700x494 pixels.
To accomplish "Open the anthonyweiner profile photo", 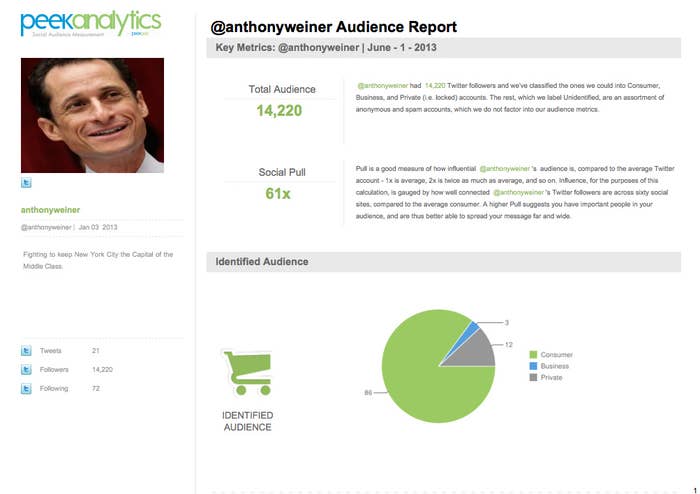I will [92, 115].
